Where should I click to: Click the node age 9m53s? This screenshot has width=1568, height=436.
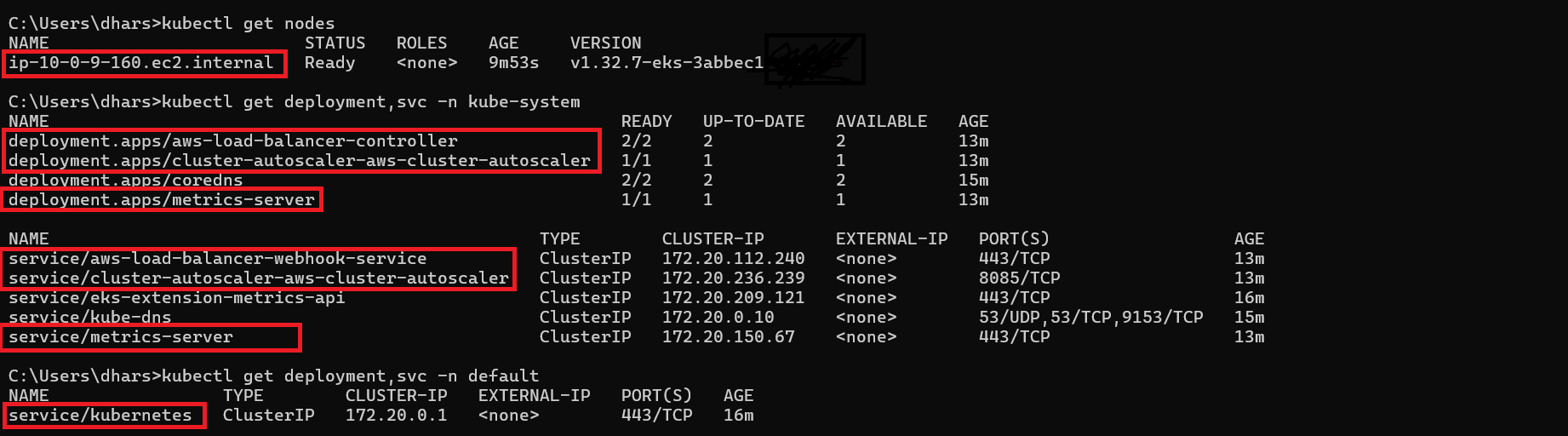[x=513, y=63]
